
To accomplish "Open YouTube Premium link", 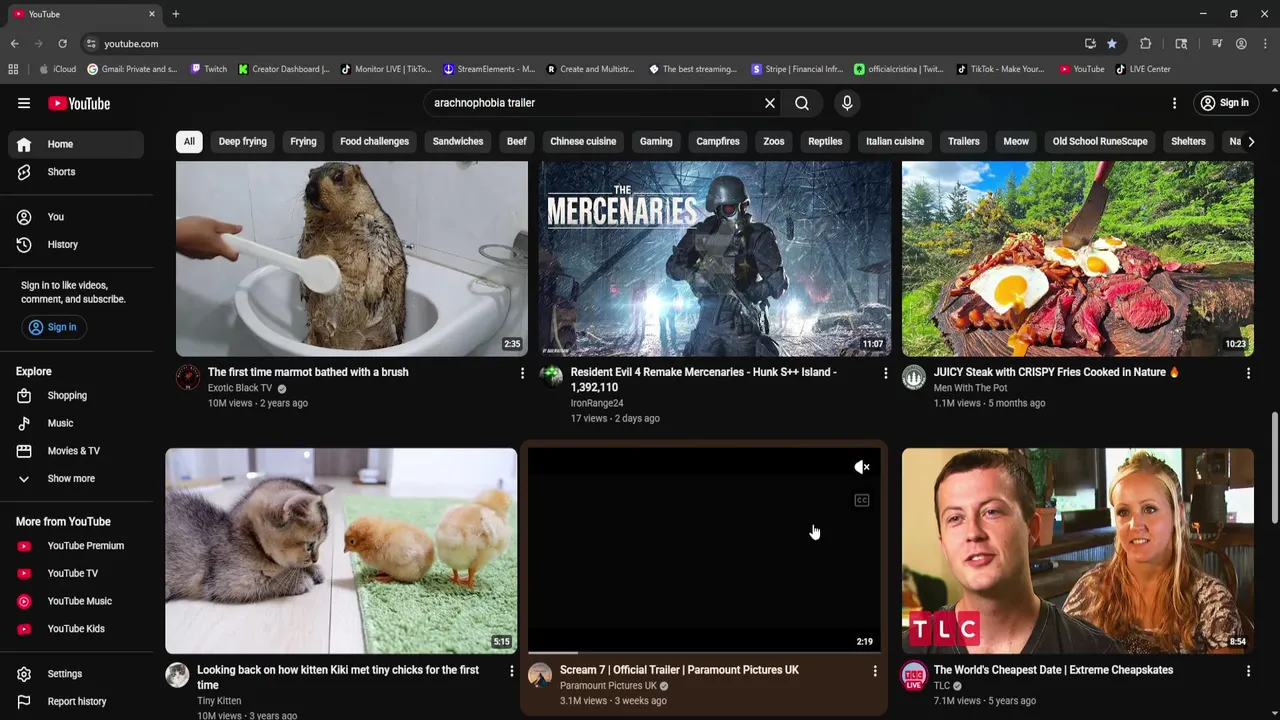I will pyautogui.click(x=76, y=546).
